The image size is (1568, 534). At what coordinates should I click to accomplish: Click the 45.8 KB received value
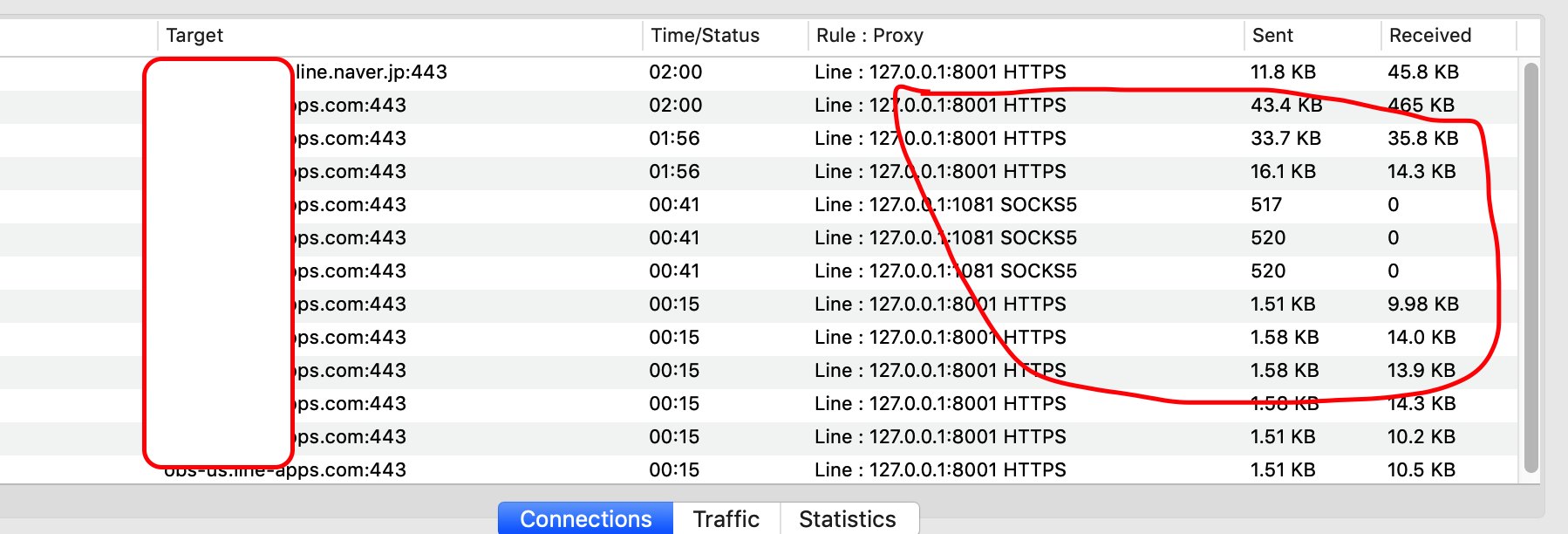point(1423,72)
